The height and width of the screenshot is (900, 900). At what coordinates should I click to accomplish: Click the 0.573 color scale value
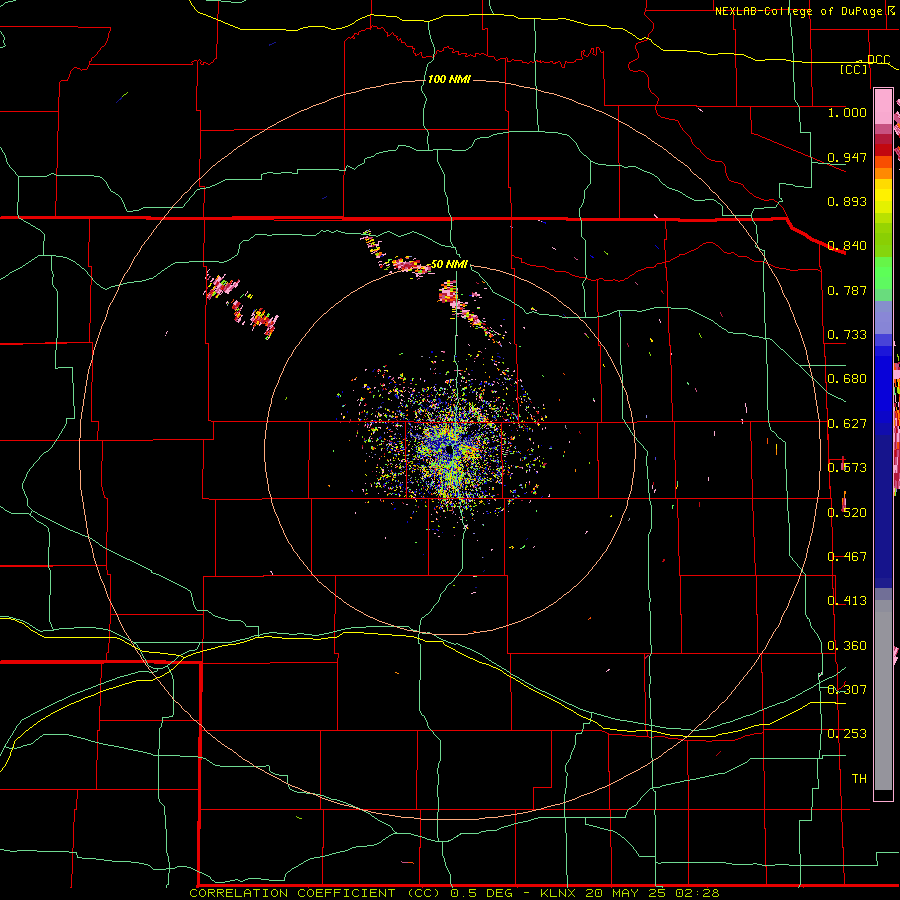pos(847,468)
